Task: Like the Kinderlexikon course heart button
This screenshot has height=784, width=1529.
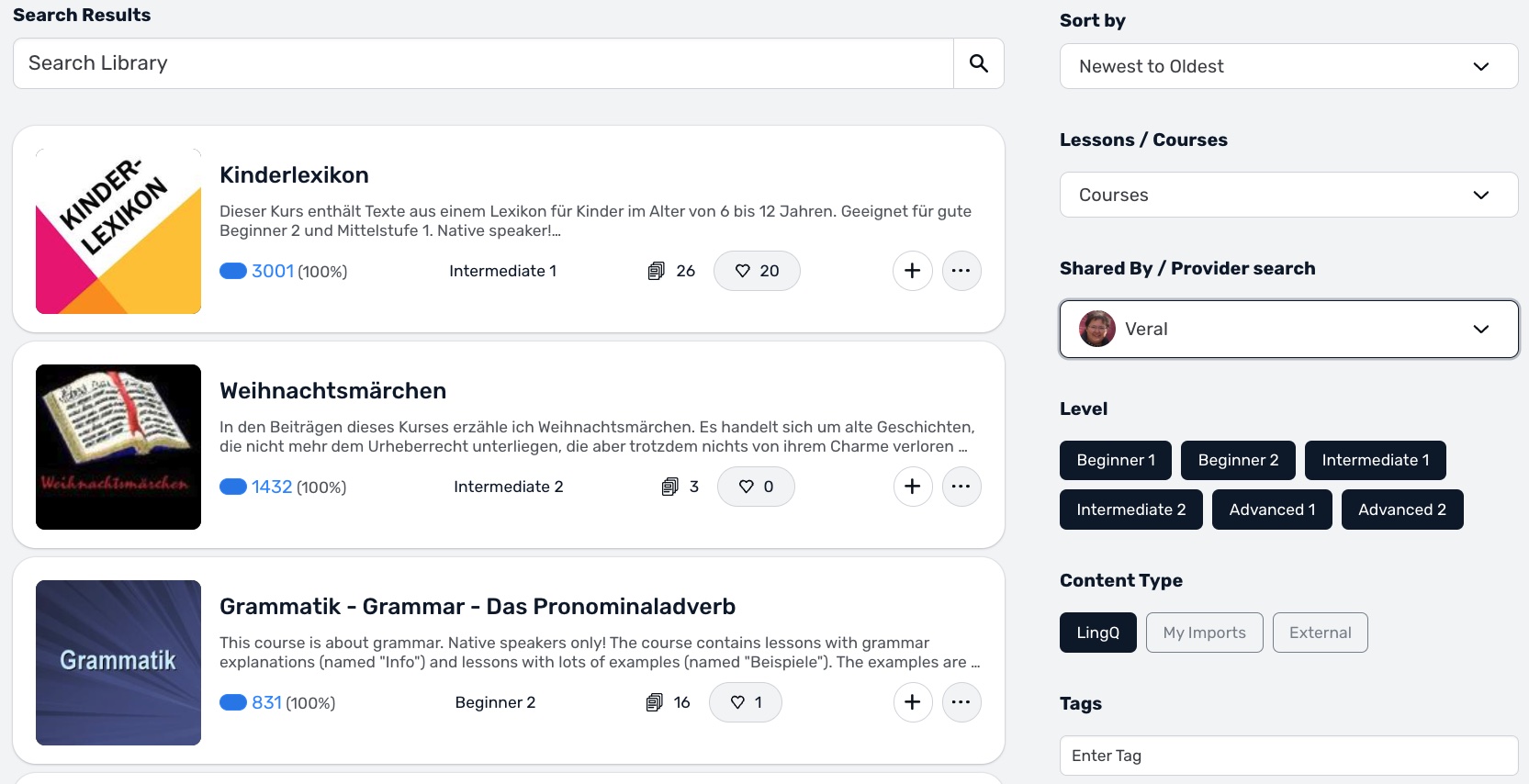Action: click(757, 271)
